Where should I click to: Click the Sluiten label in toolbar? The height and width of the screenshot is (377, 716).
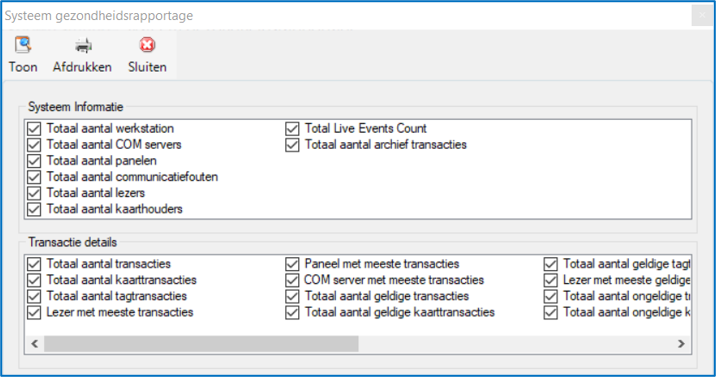click(147, 67)
